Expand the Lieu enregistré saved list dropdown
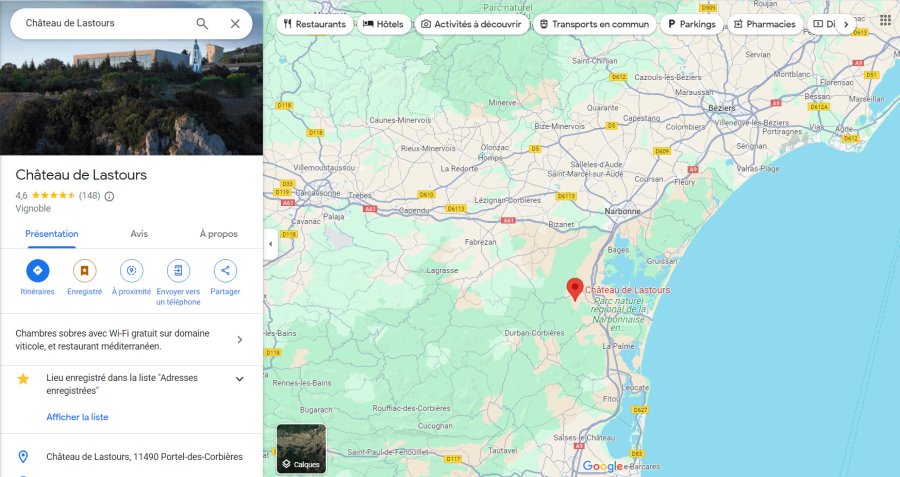The image size is (900, 477). 240,379
